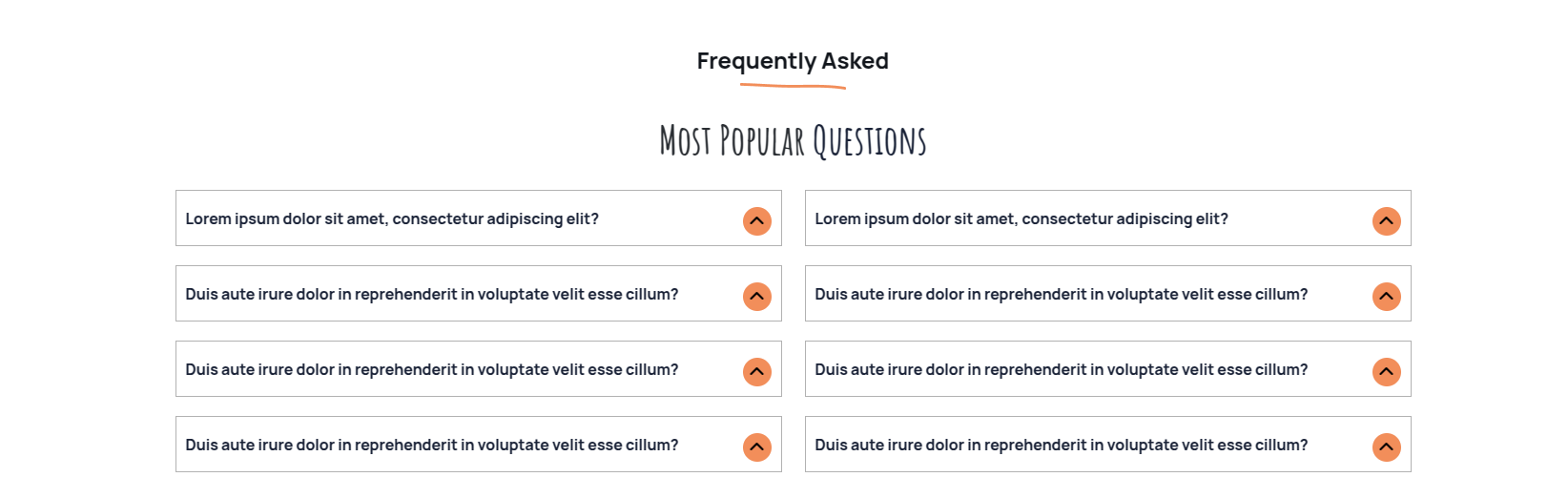Select the bottom 'Duis aute irure' question text in left column
Screen dimensions: 1568x498
pos(432,446)
